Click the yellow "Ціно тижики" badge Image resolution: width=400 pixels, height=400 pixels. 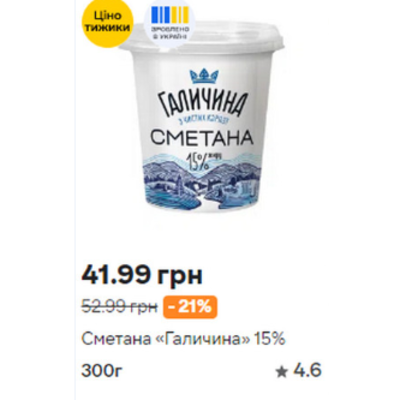pyautogui.click(x=107, y=22)
